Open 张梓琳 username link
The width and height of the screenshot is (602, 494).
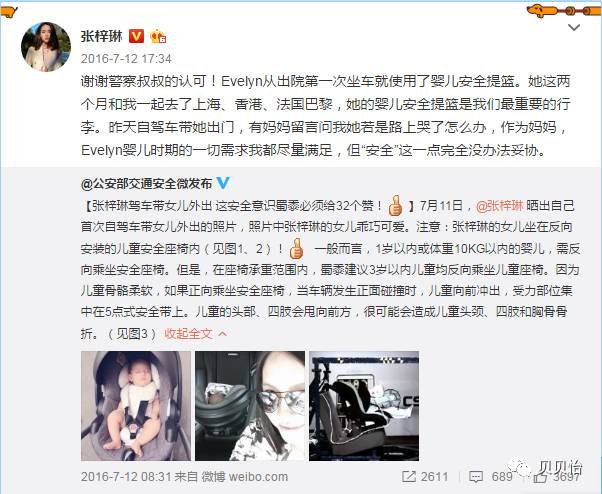tap(102, 36)
